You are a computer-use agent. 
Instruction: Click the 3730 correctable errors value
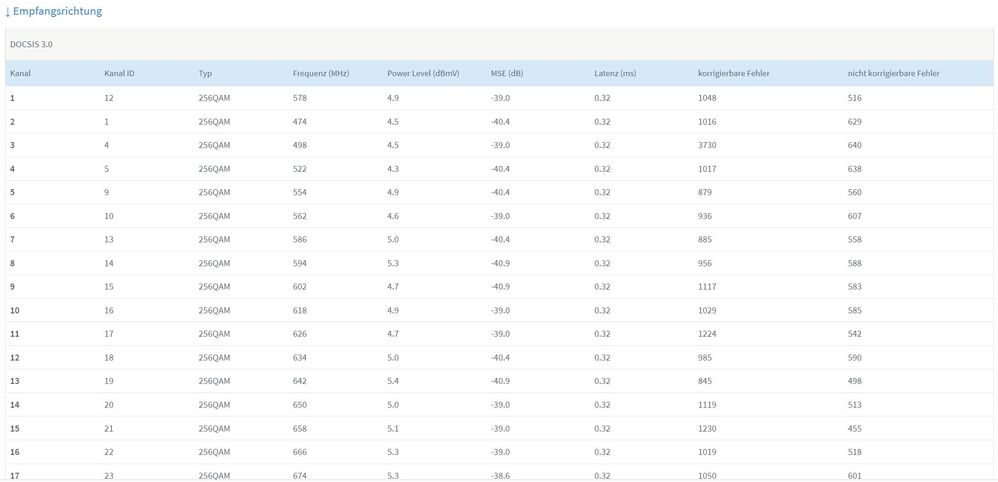coord(708,145)
